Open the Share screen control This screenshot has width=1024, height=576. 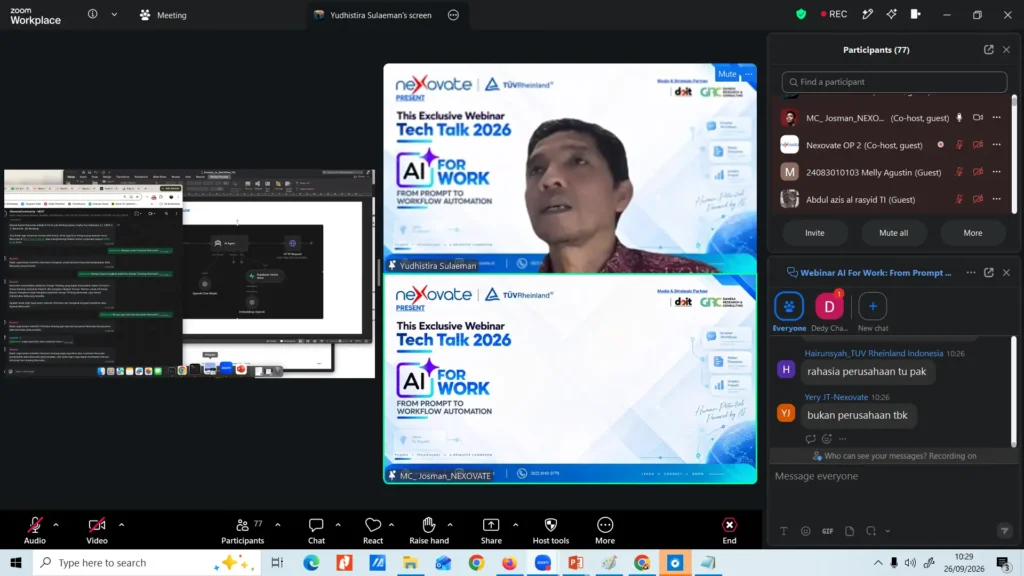[x=491, y=530]
